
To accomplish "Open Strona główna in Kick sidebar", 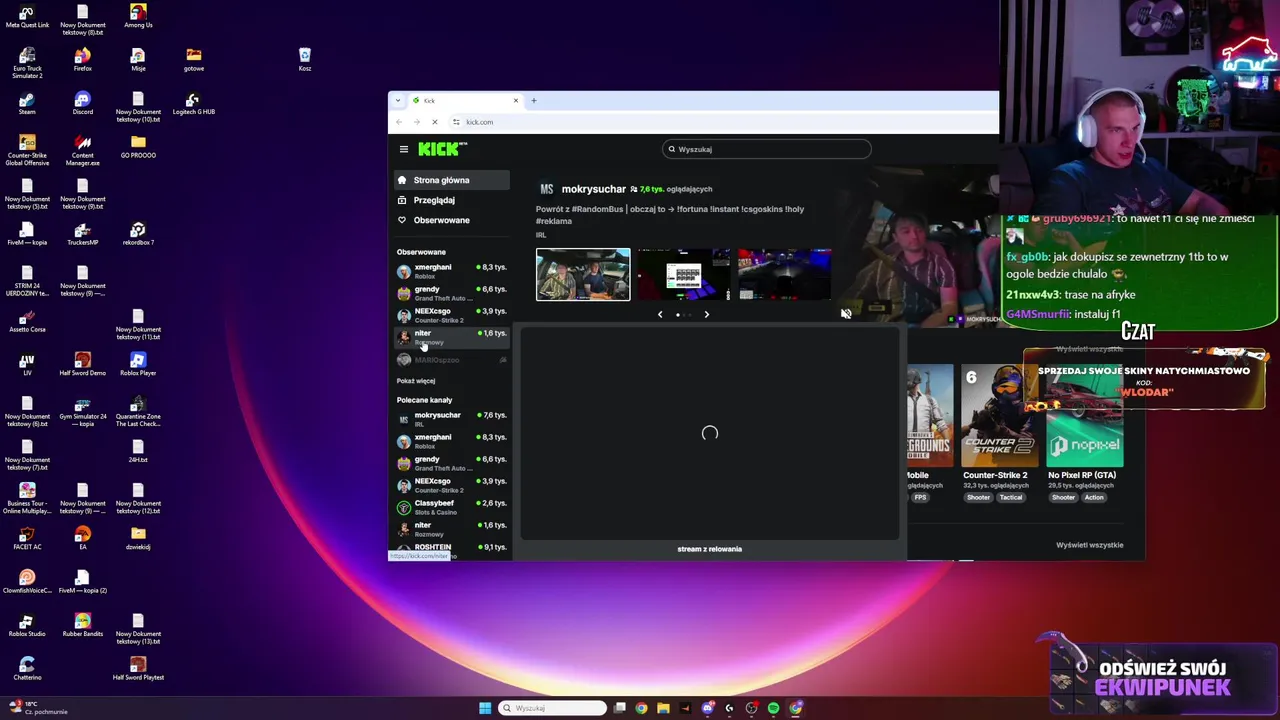I will 451,180.
